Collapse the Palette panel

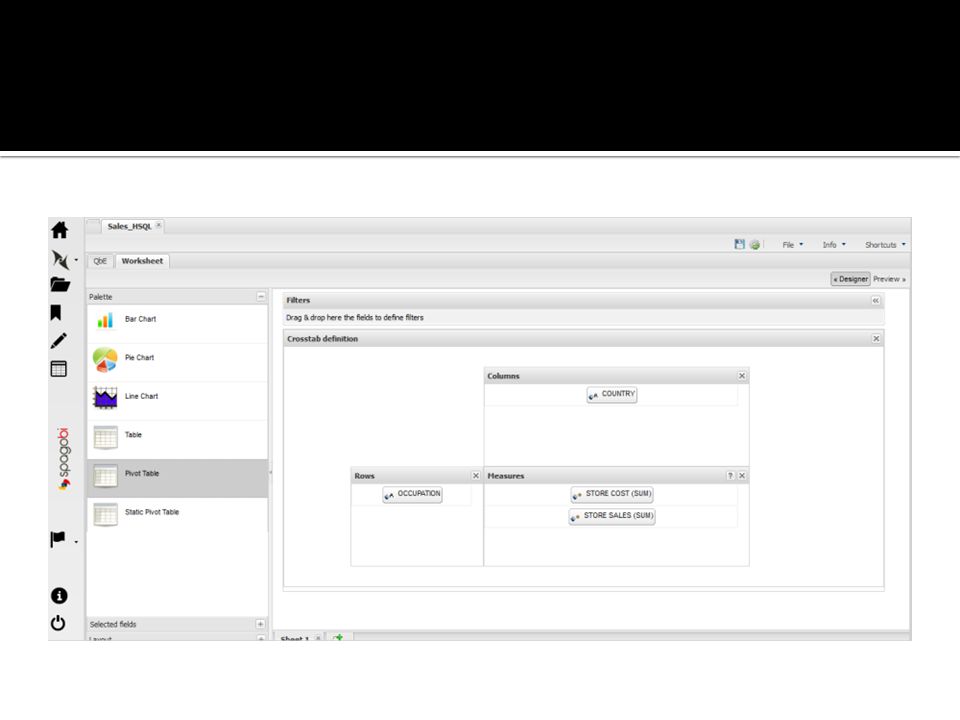coord(261,296)
